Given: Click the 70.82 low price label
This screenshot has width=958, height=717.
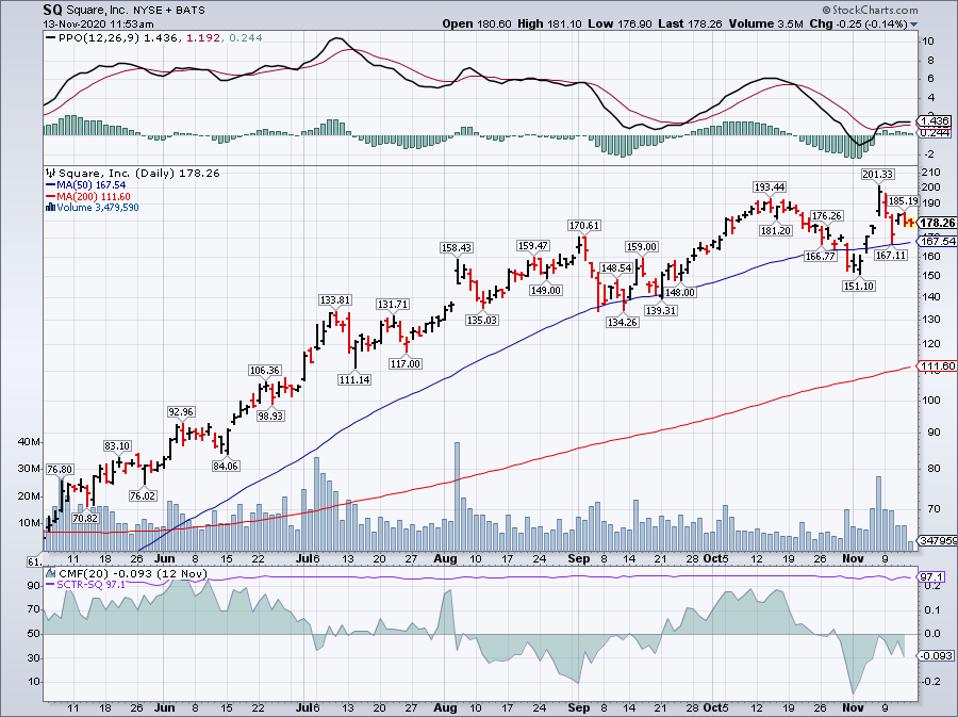Looking at the screenshot, I should coord(85,518).
